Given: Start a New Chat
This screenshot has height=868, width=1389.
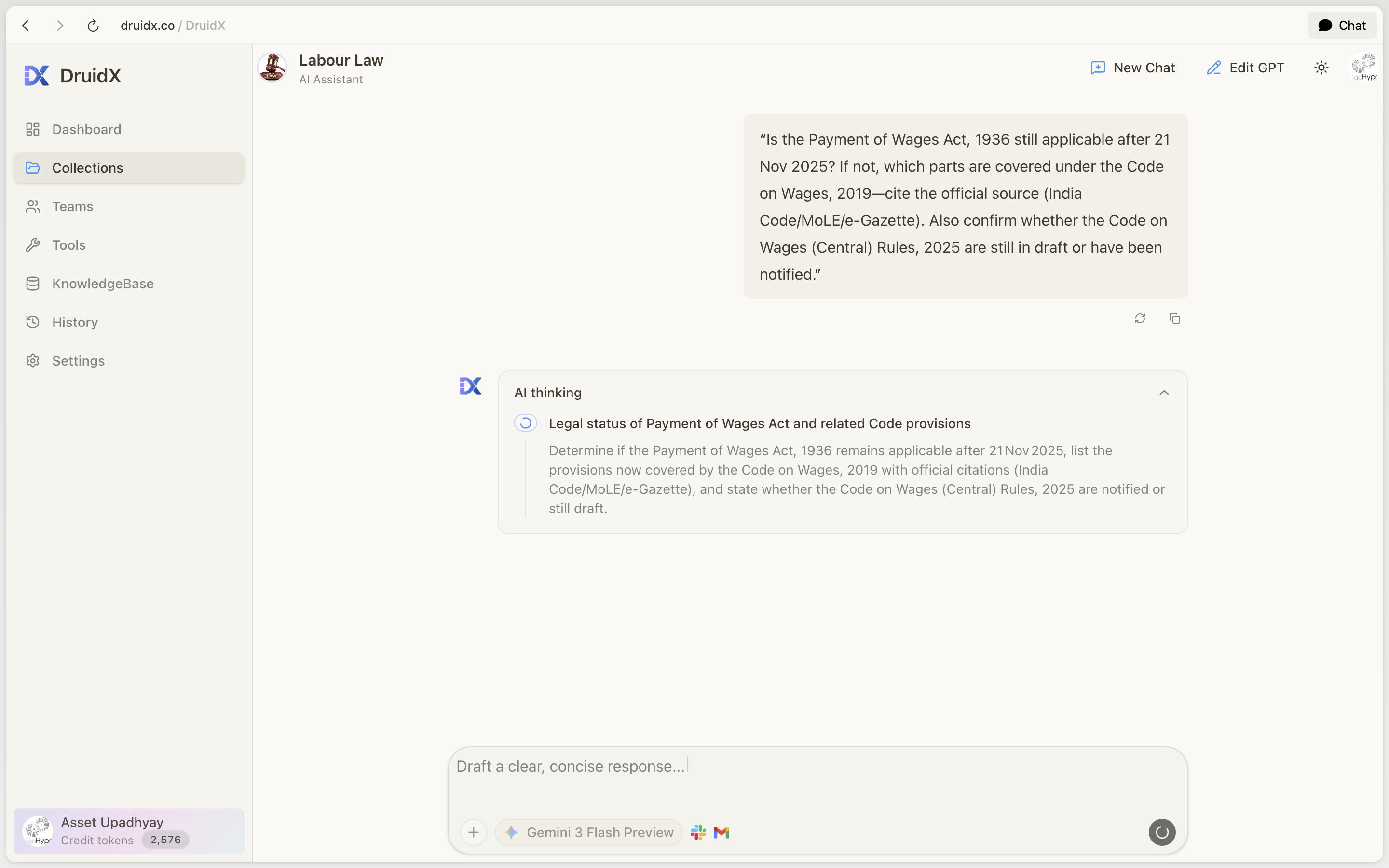Looking at the screenshot, I should point(1133,68).
